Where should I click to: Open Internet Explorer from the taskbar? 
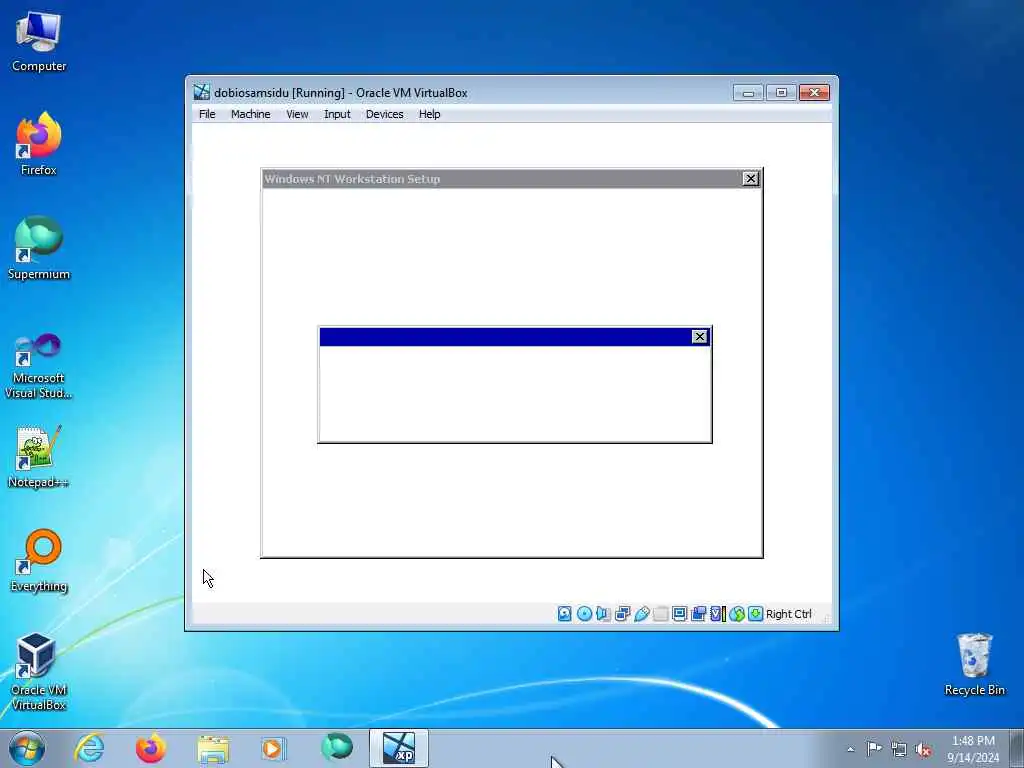coord(89,748)
